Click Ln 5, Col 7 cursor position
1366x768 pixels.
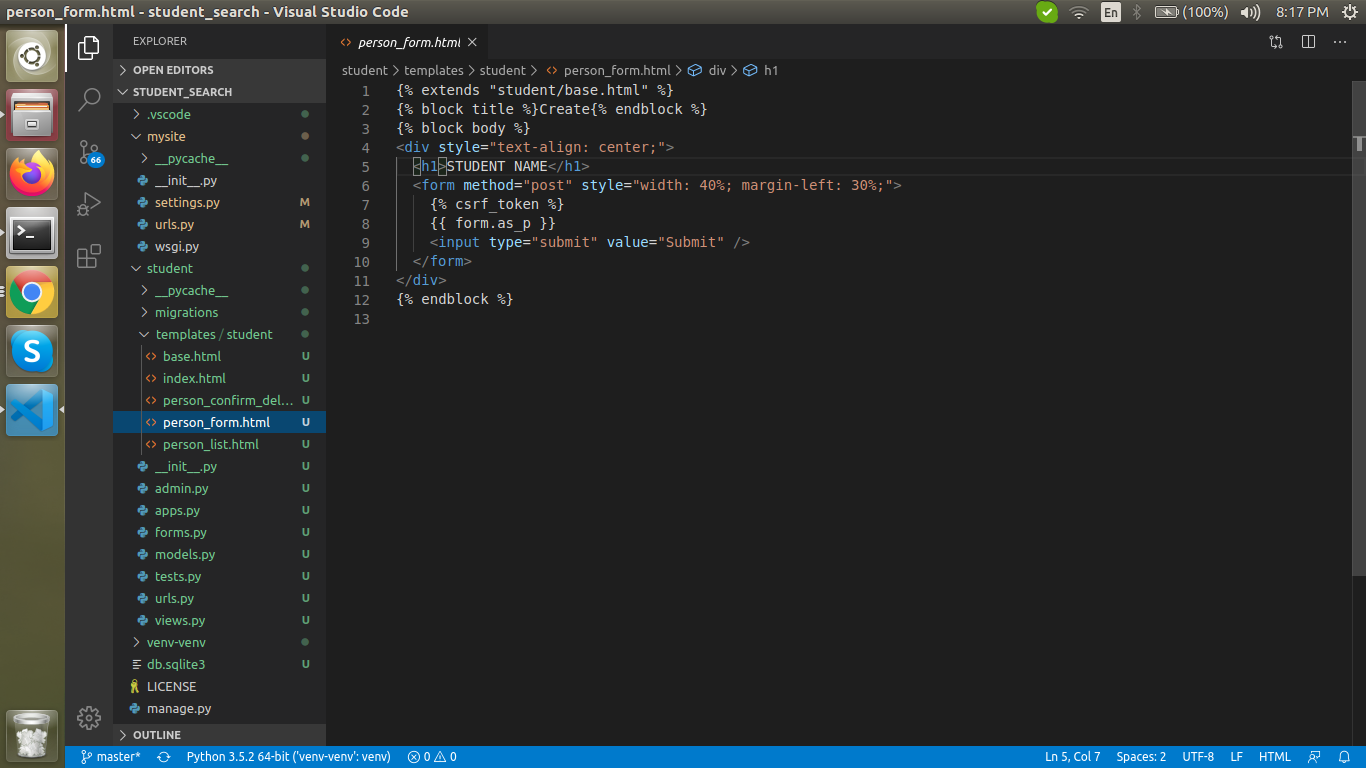click(x=1073, y=757)
